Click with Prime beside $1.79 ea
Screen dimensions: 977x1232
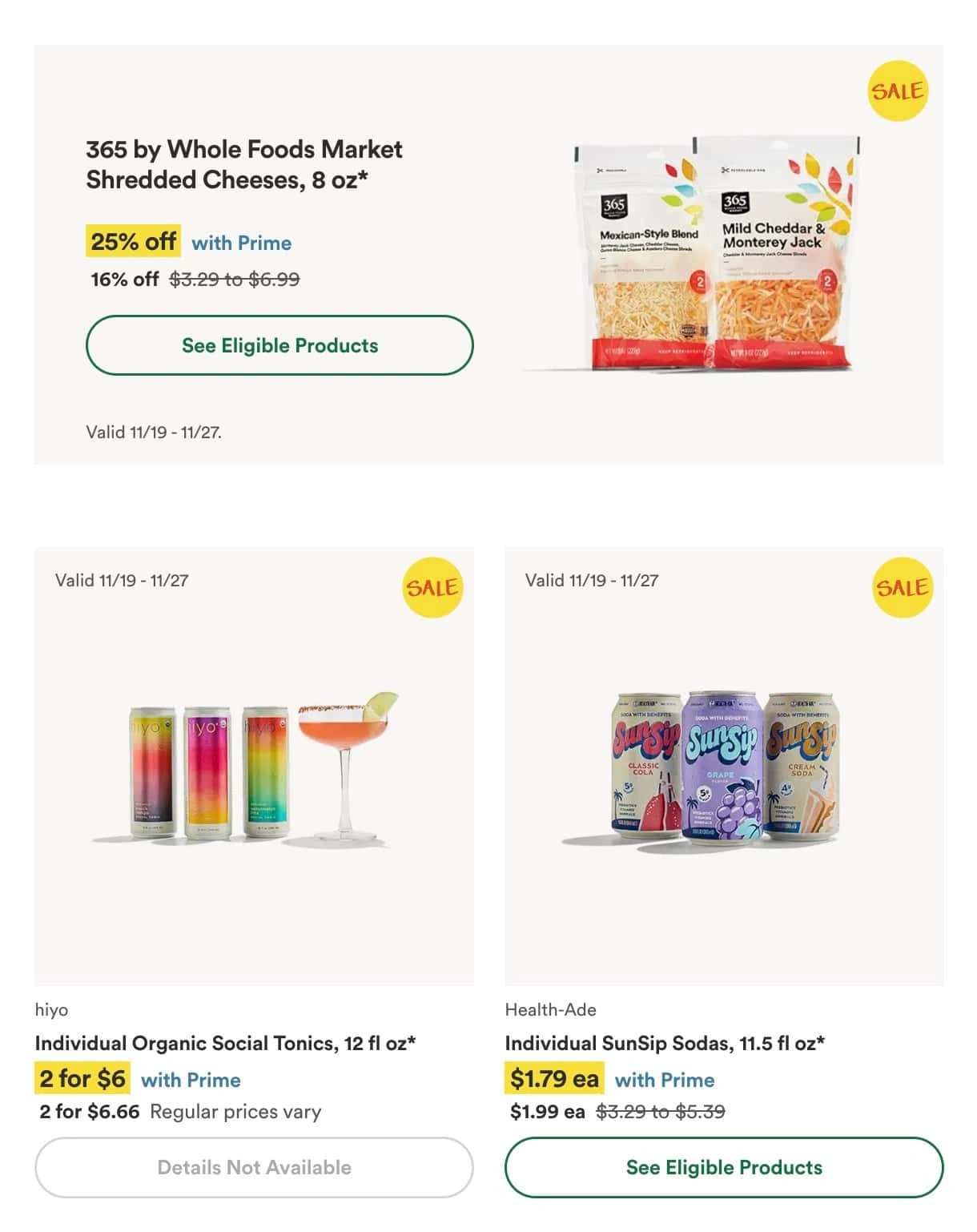pyautogui.click(x=664, y=1080)
